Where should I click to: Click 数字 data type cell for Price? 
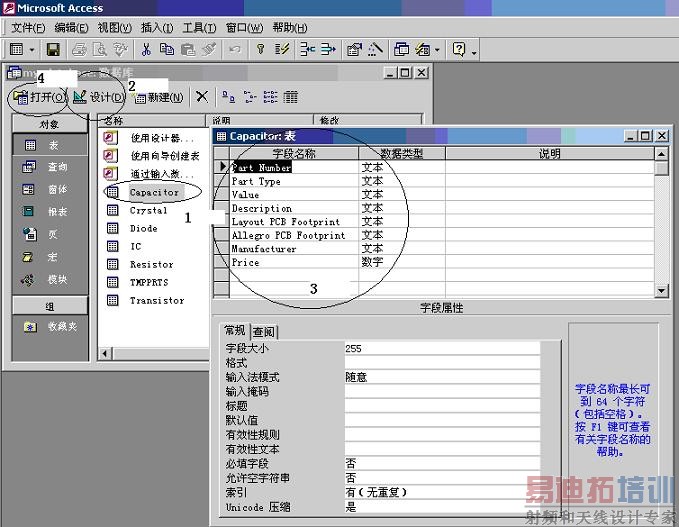click(x=402, y=262)
